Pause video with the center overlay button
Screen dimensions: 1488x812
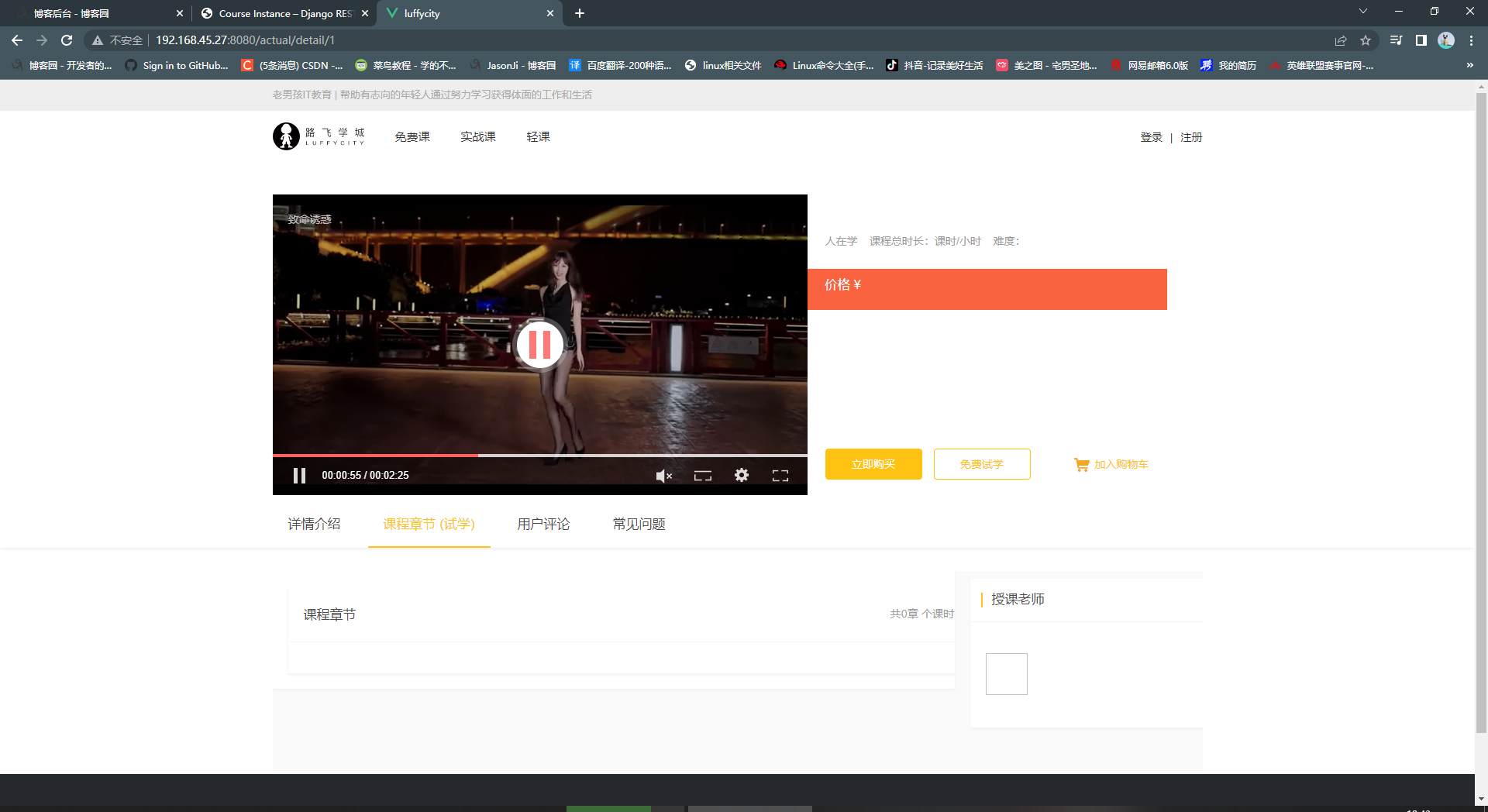tap(539, 344)
